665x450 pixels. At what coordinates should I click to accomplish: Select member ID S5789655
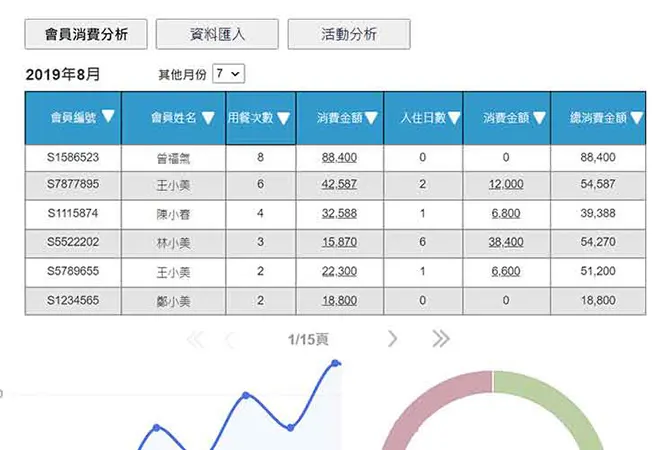click(73, 271)
